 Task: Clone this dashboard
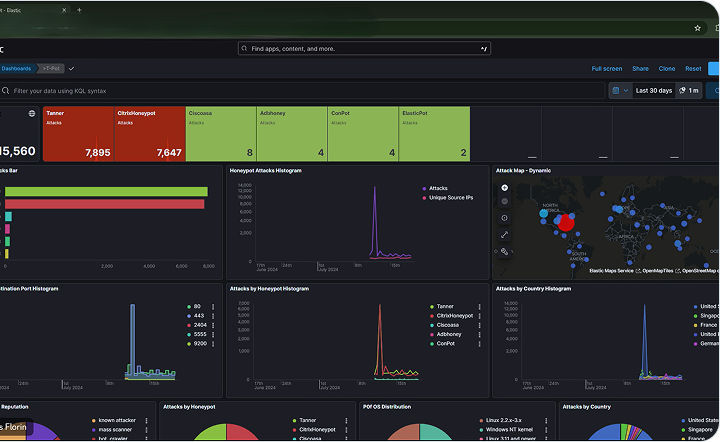(667, 68)
